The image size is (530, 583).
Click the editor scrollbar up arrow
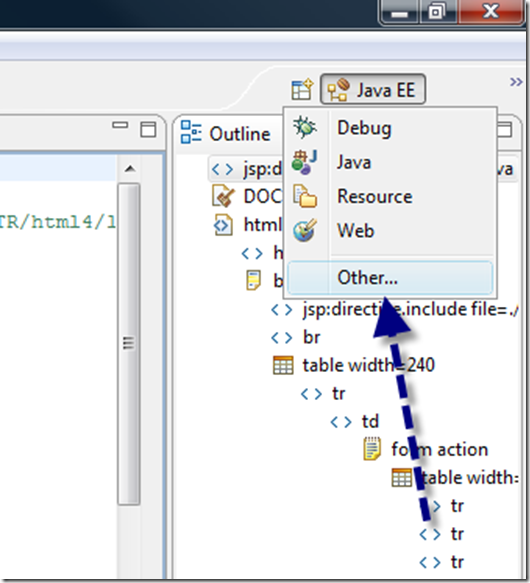(x=129, y=169)
